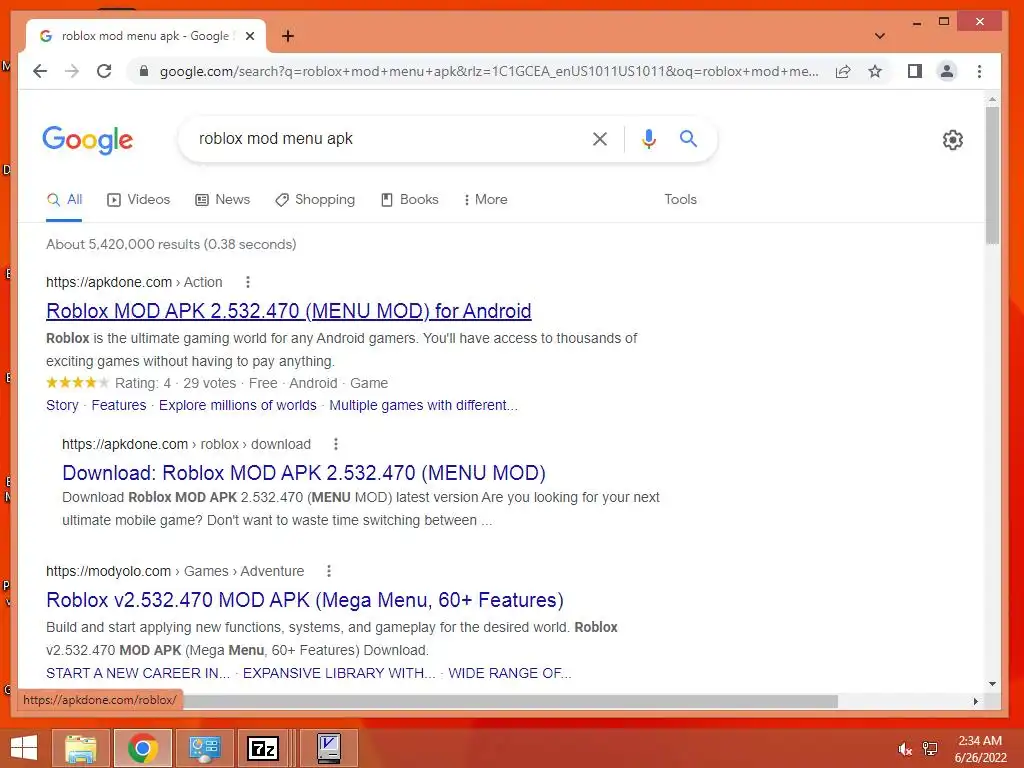Clear the search box with X
This screenshot has width=1024, height=768.
(x=600, y=138)
